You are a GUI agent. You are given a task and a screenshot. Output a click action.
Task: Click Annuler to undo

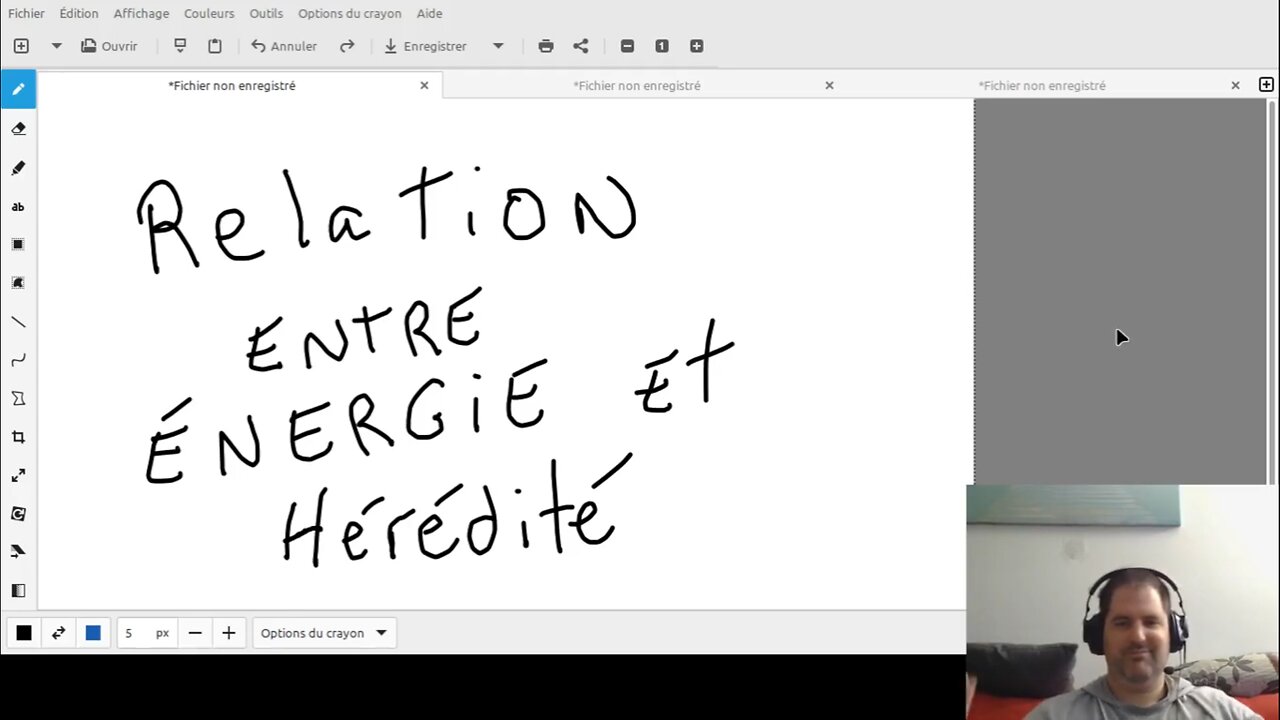284,46
